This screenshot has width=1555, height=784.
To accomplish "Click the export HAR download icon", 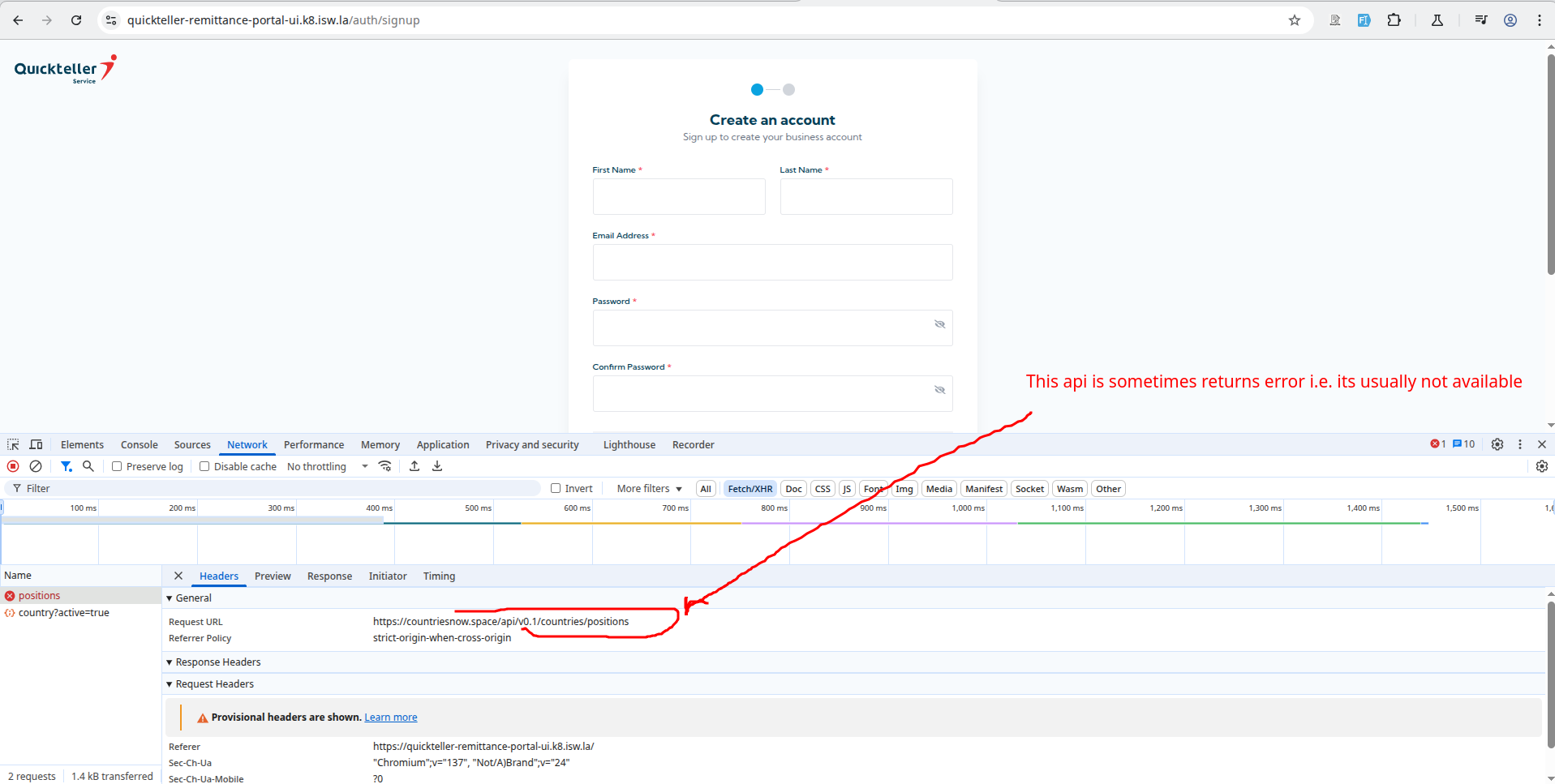I will tap(437, 466).
